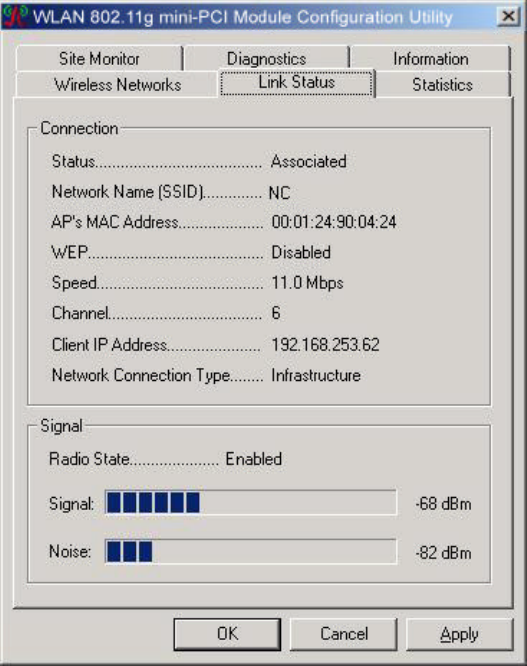
Task: Go to the Wireless Networks tab
Action: pos(118,85)
